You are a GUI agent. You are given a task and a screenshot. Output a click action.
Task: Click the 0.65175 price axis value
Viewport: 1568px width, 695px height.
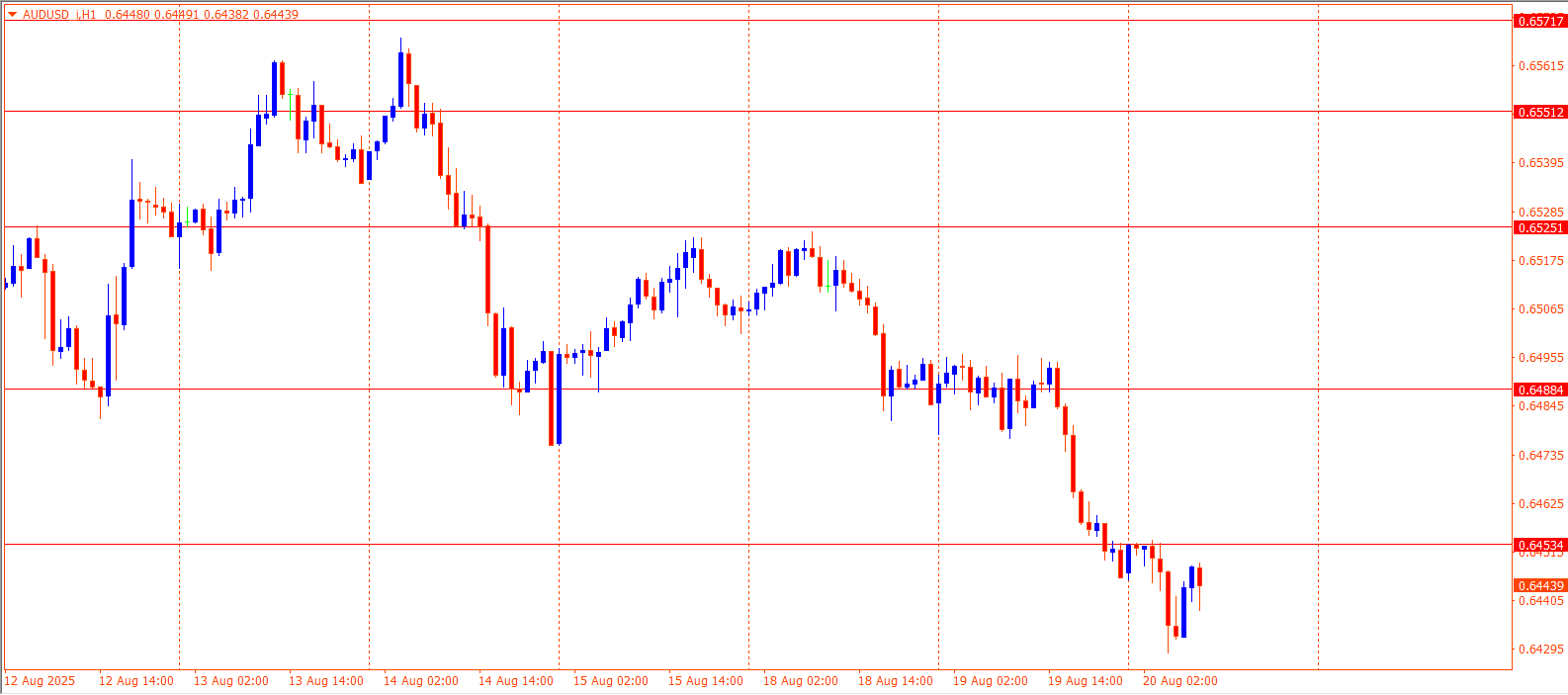[1541, 261]
